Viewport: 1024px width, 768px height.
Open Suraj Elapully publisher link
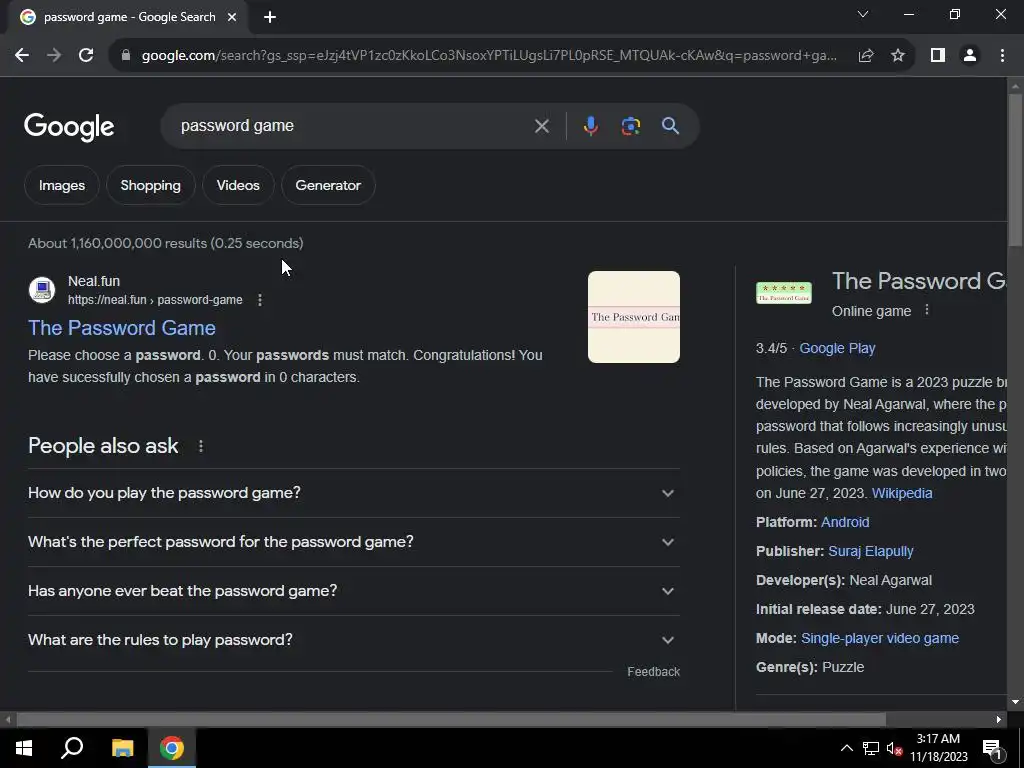click(871, 551)
